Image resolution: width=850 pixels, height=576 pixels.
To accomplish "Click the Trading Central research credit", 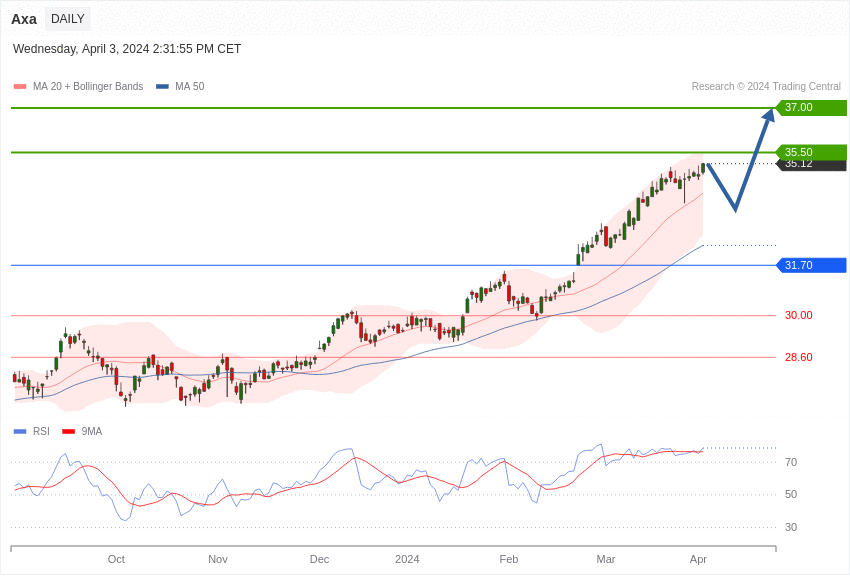I will point(766,87).
